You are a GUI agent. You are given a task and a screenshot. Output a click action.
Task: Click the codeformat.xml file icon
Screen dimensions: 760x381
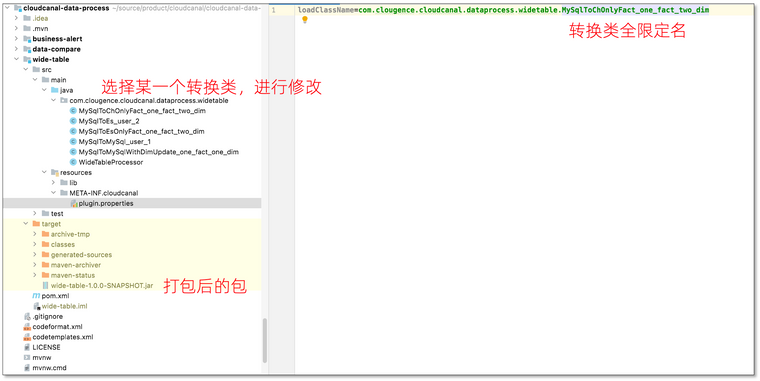[27, 327]
